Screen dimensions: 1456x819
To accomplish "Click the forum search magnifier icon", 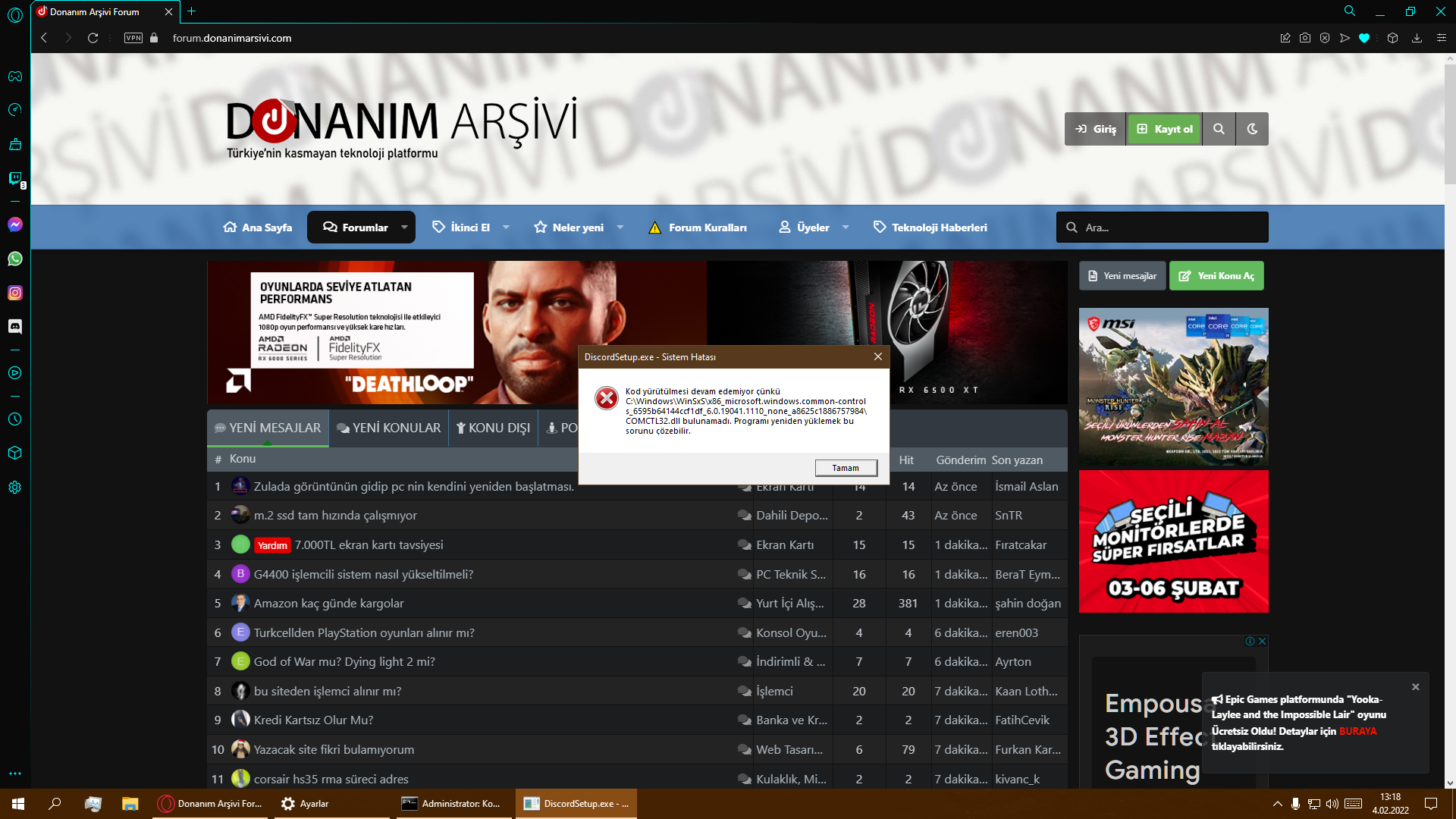I will [x=1219, y=129].
